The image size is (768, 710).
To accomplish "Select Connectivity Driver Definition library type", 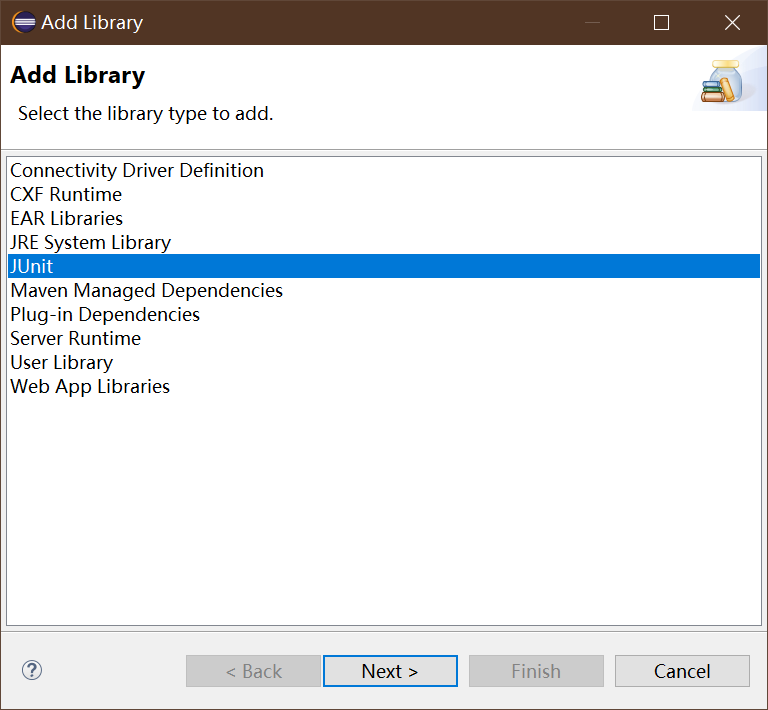I will coord(137,170).
